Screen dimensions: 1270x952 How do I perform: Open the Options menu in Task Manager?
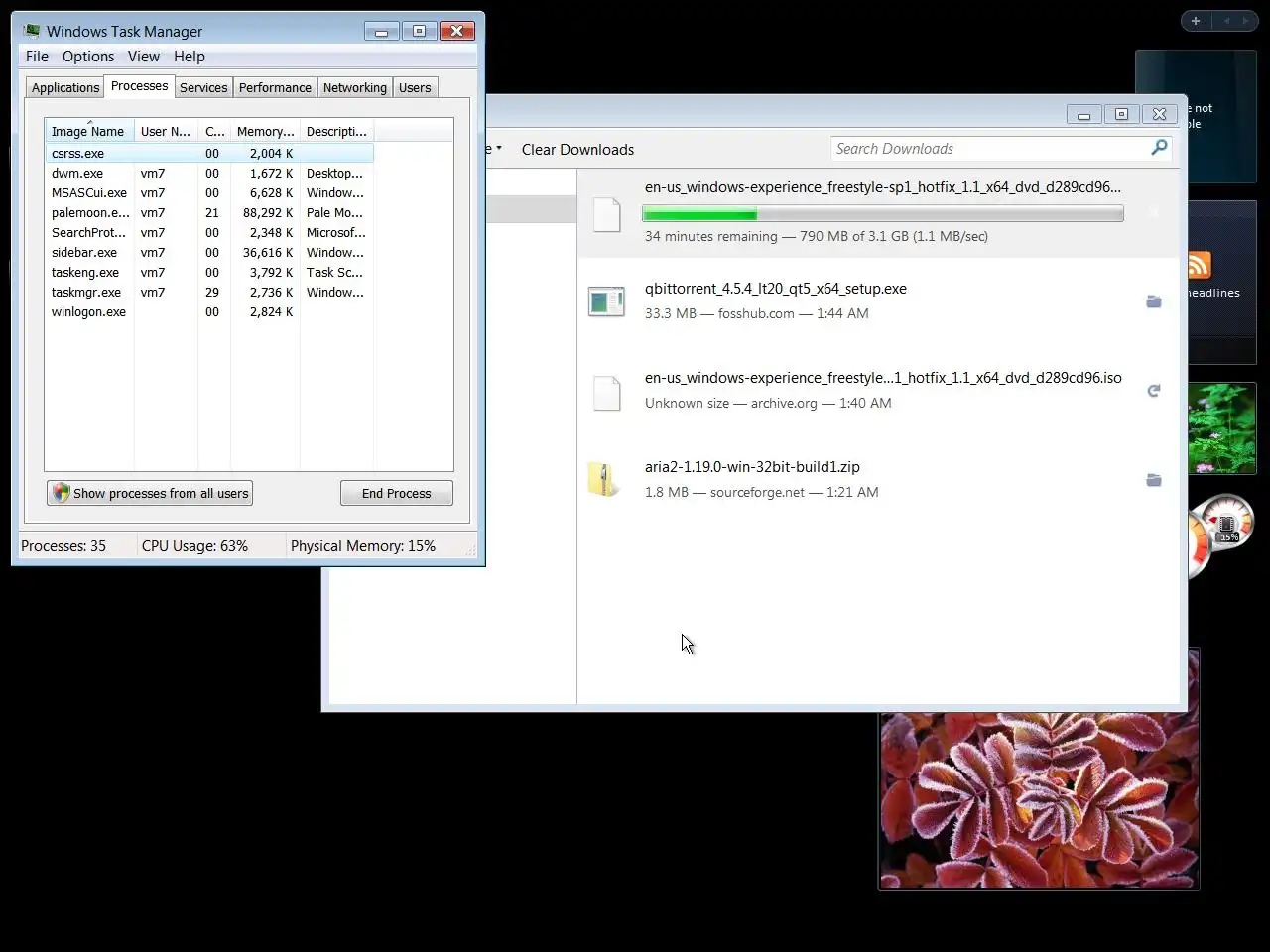click(88, 57)
